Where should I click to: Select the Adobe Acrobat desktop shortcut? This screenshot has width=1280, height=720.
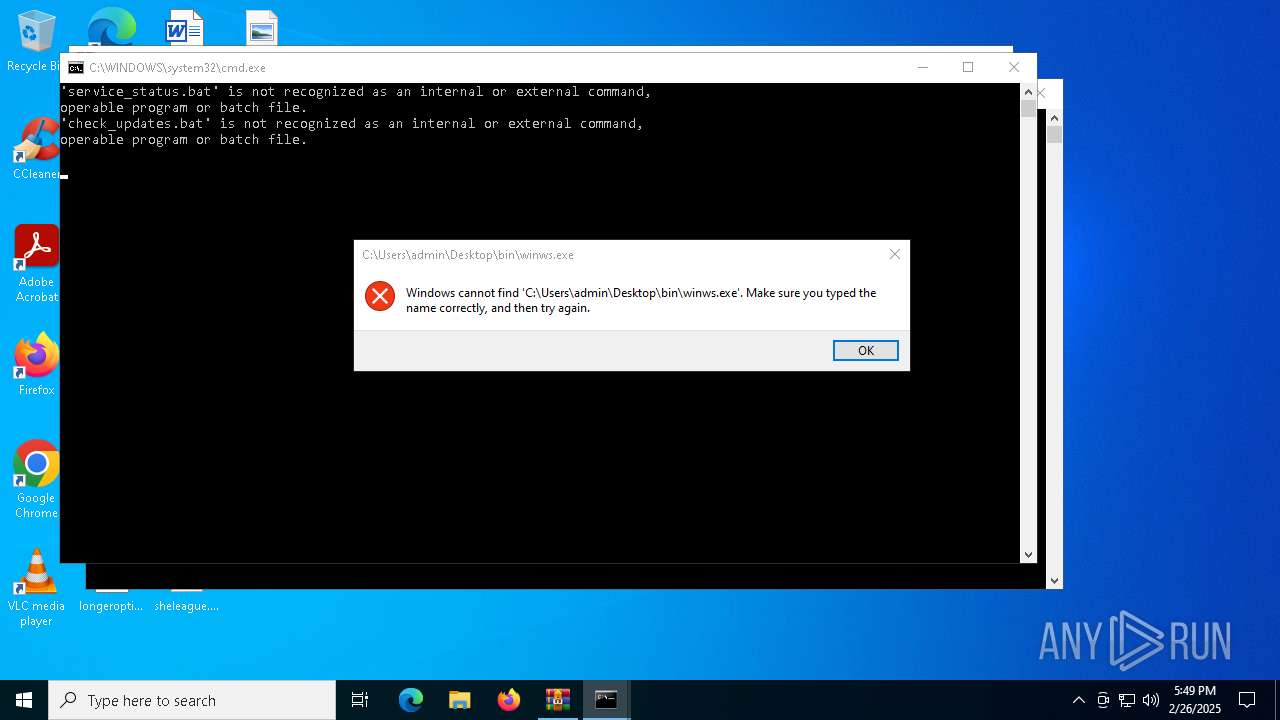36,264
